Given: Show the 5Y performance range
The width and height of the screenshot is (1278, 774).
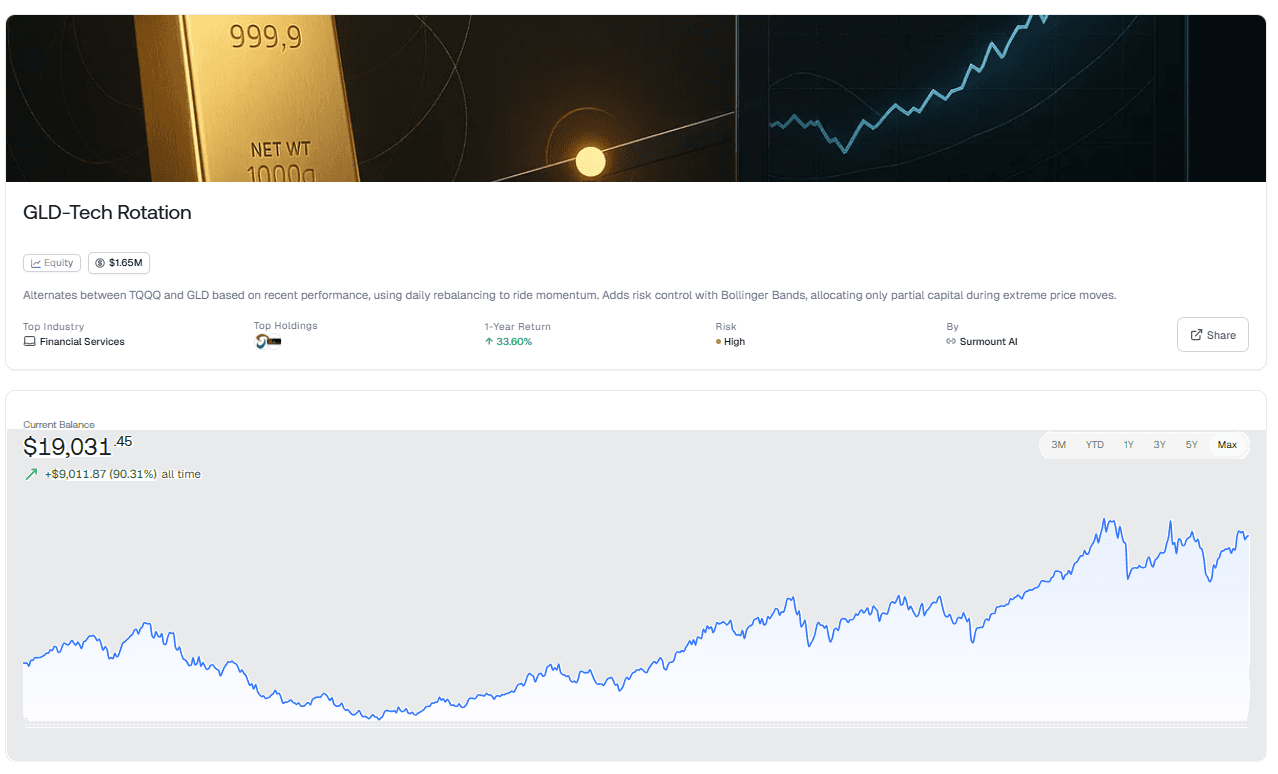Looking at the screenshot, I should tap(1191, 445).
